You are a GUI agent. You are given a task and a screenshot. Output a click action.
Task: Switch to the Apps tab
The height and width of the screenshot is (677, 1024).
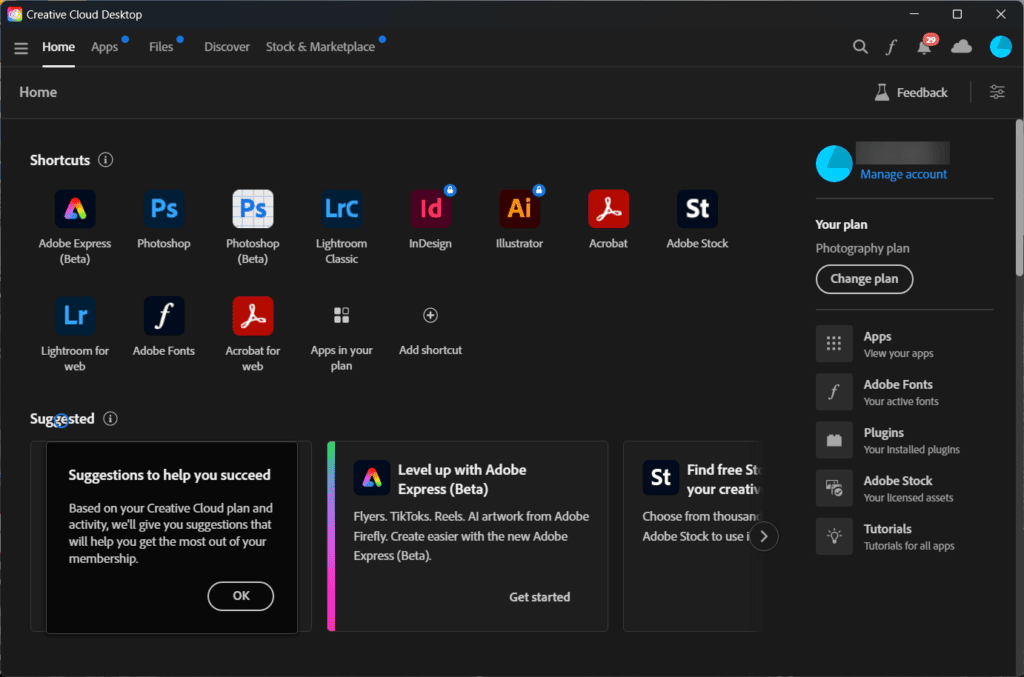(x=104, y=47)
